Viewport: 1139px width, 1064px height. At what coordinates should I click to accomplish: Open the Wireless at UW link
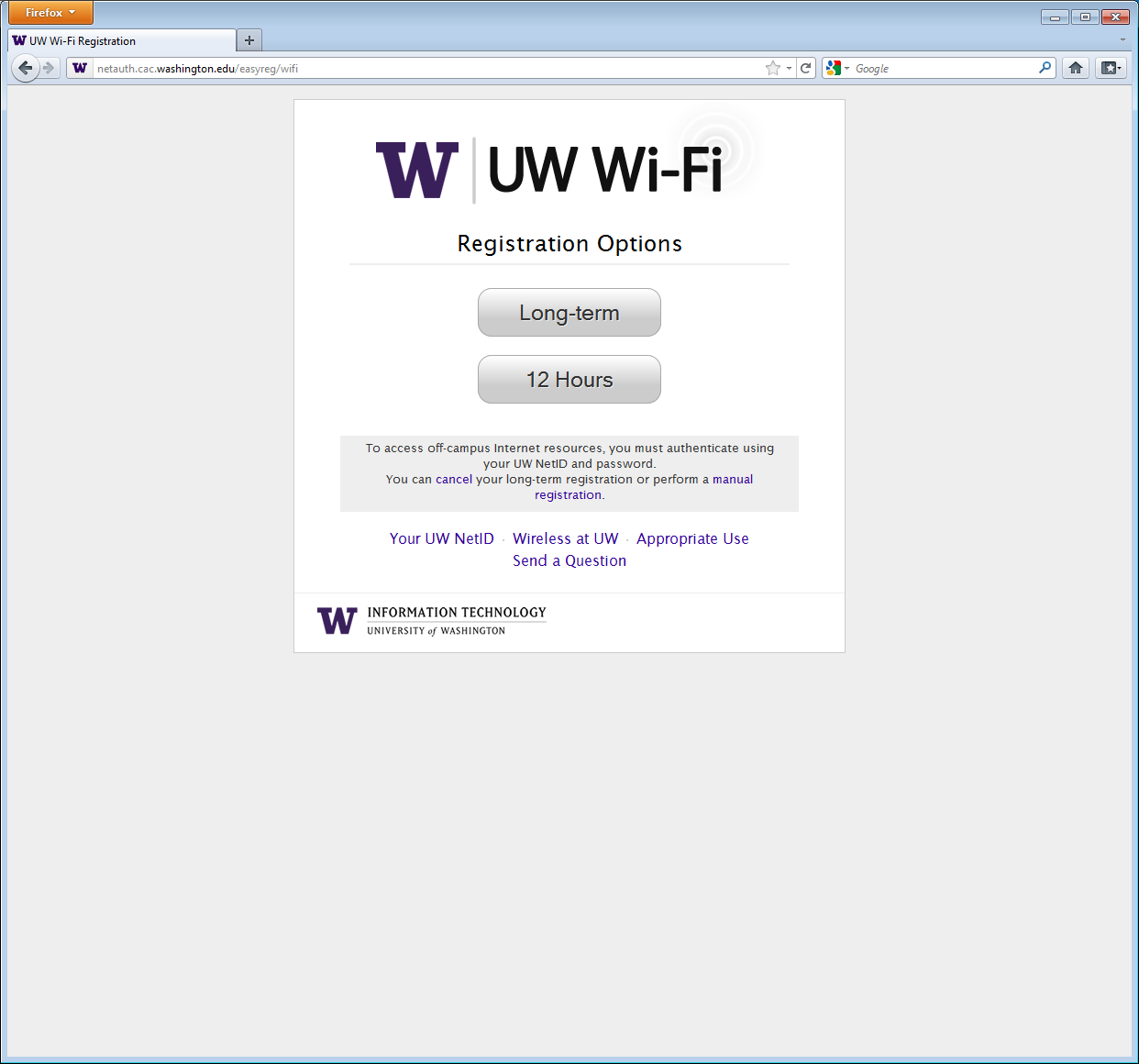[565, 538]
